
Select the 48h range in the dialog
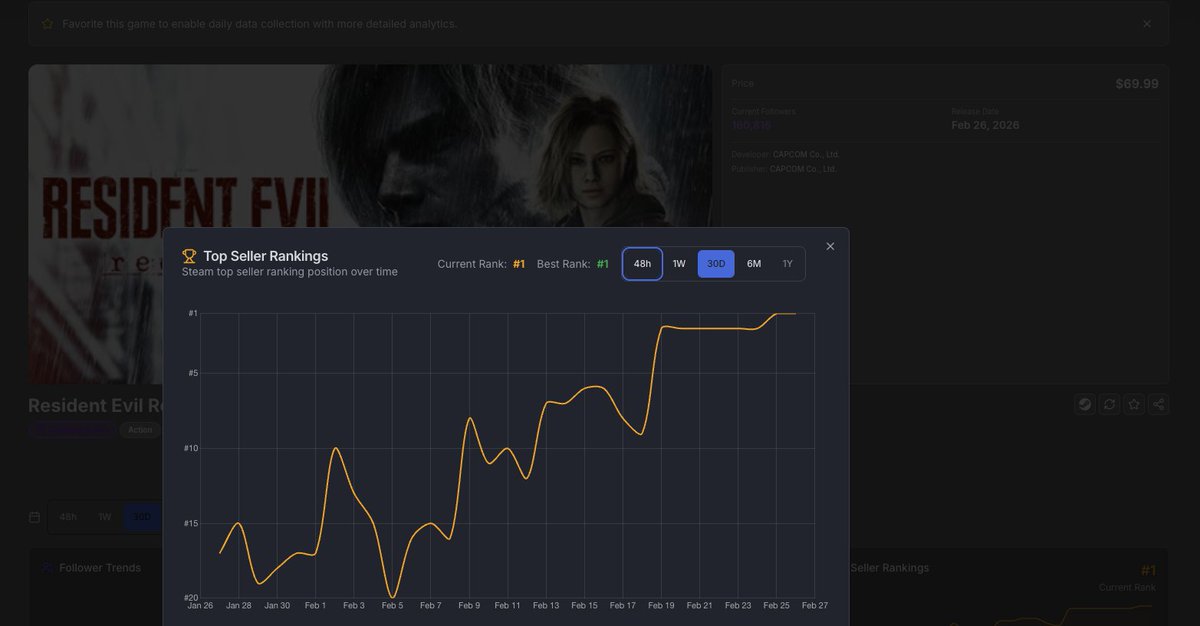pyautogui.click(x=642, y=264)
